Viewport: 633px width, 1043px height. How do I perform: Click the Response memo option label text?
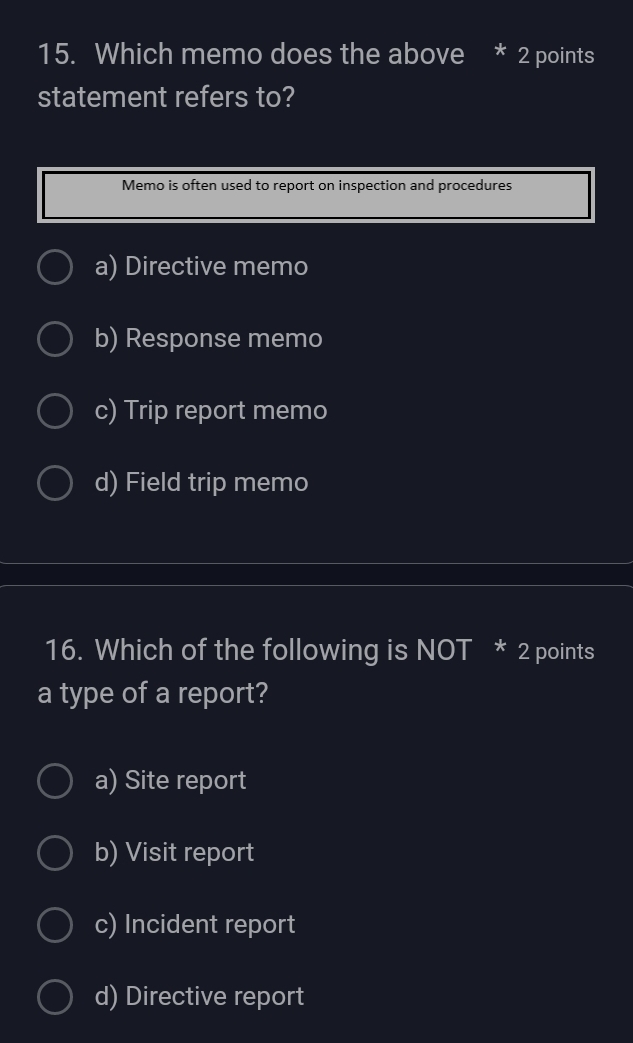[x=209, y=339]
